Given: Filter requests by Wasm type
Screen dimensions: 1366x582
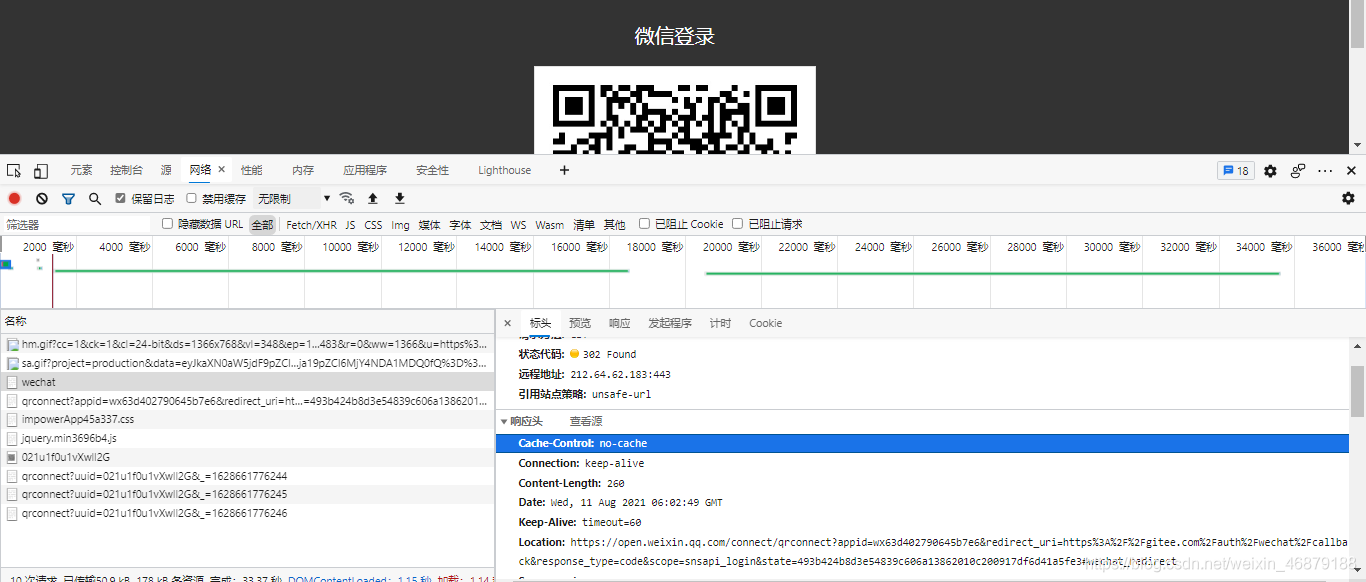Looking at the screenshot, I should point(549,225).
